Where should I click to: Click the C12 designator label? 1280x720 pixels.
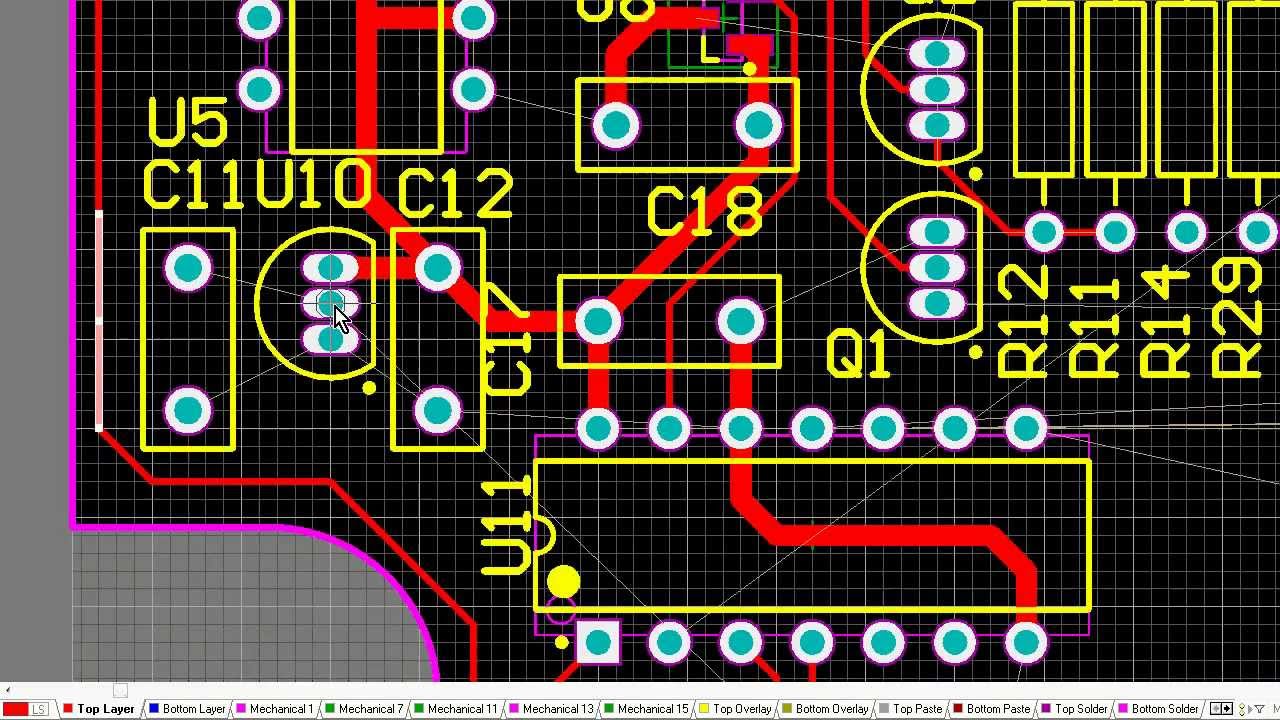coord(455,194)
